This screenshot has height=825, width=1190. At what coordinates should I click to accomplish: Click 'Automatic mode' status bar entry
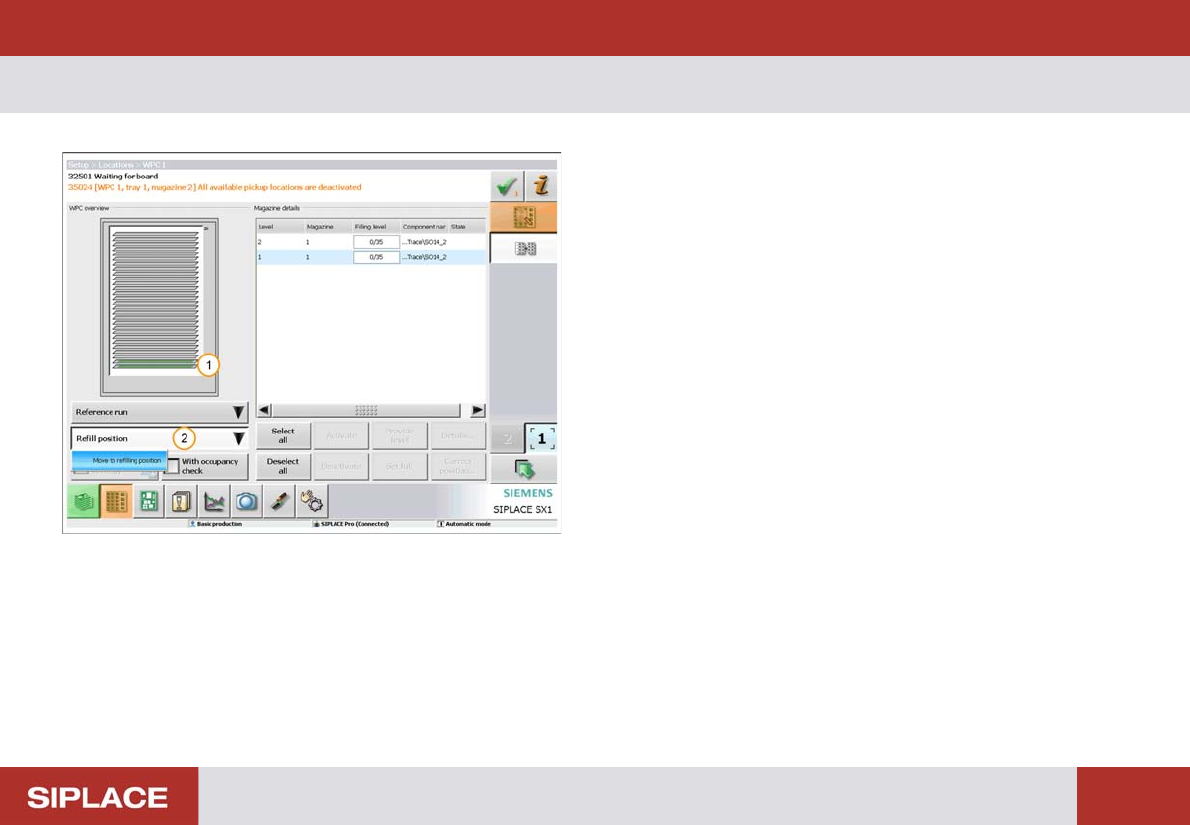click(x=464, y=524)
